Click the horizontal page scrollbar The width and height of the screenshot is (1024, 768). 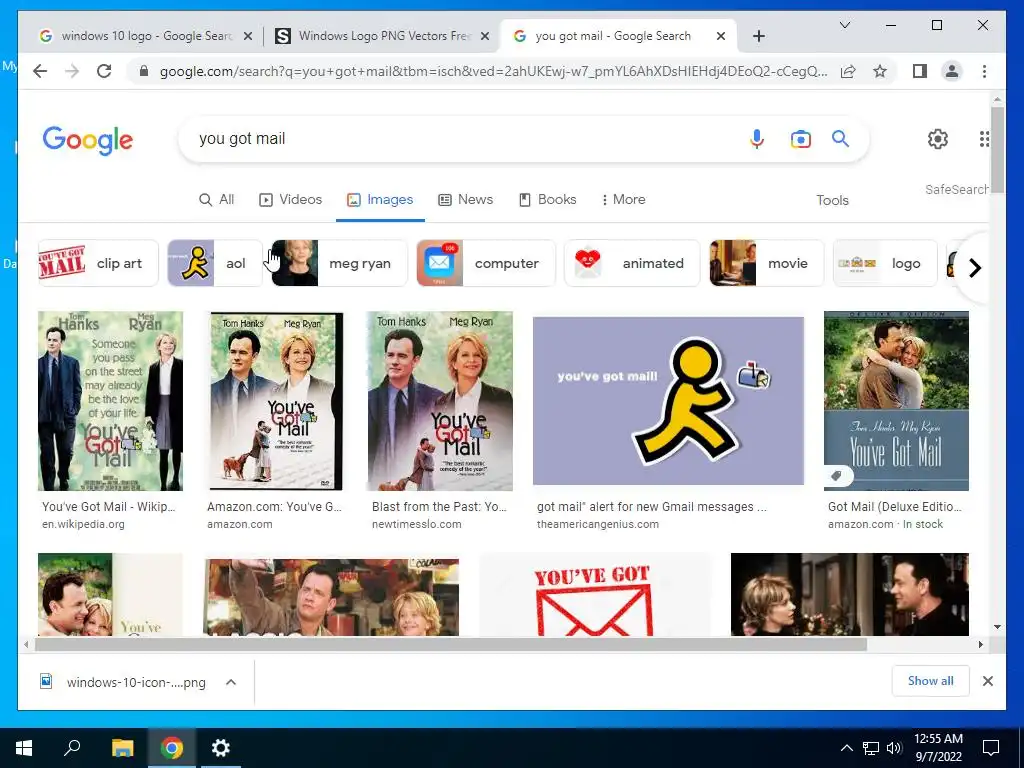point(451,645)
